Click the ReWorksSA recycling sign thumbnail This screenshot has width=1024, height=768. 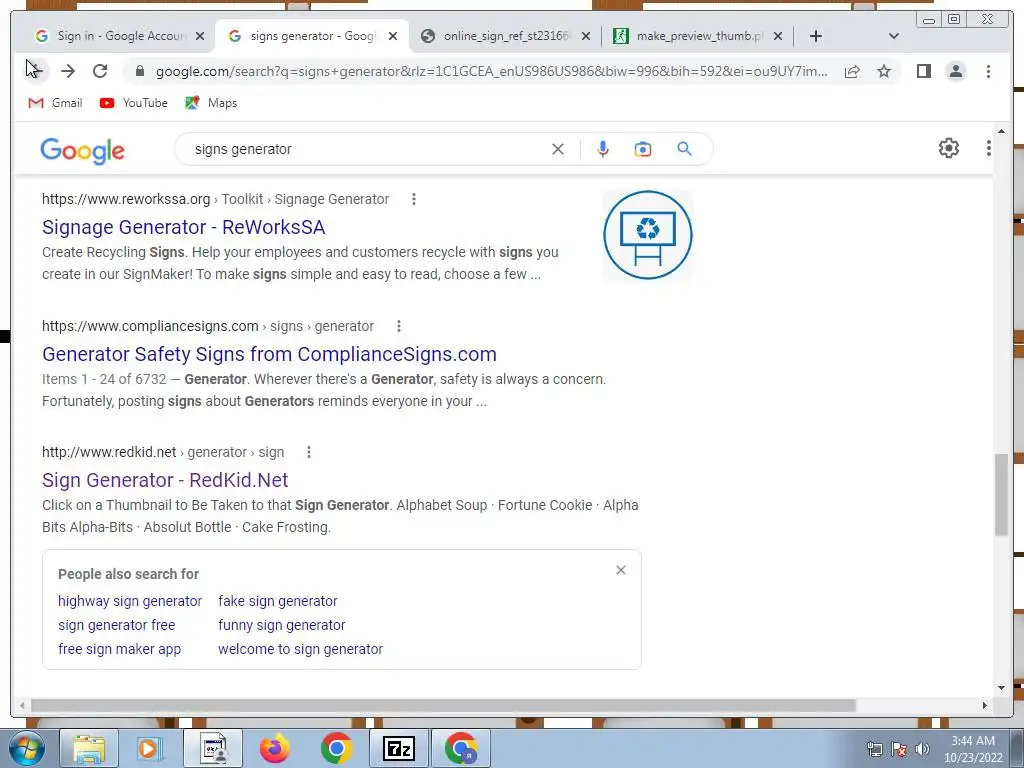tap(647, 235)
